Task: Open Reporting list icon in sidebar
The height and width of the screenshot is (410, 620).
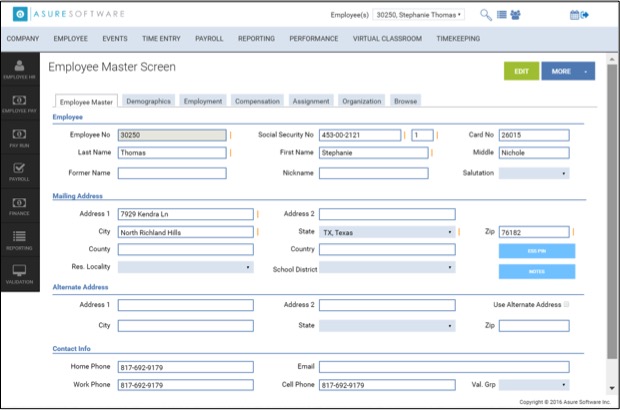Action: pos(19,240)
